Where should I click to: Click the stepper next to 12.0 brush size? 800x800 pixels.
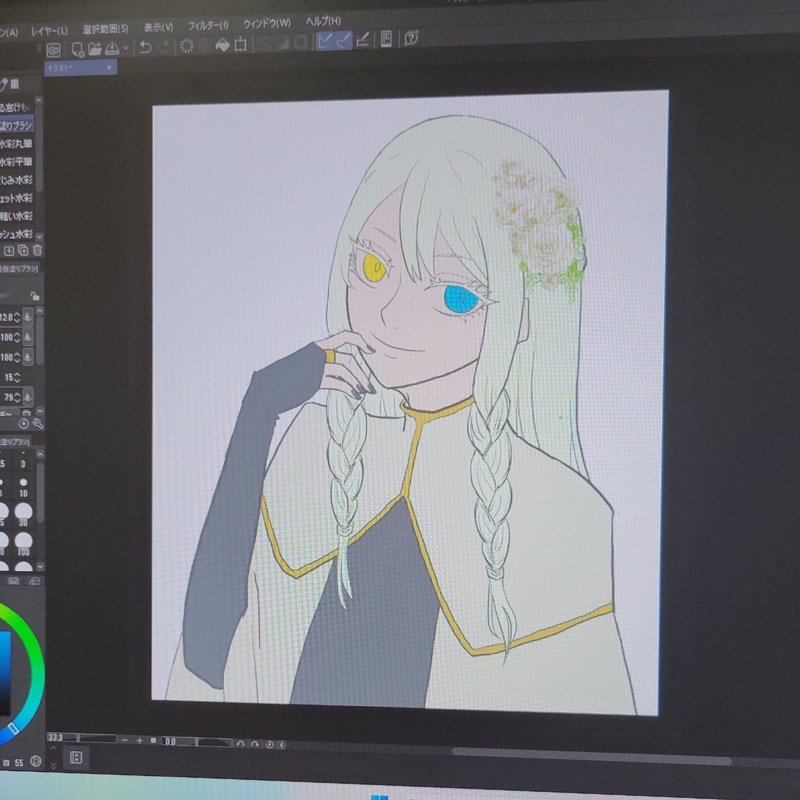(17, 317)
